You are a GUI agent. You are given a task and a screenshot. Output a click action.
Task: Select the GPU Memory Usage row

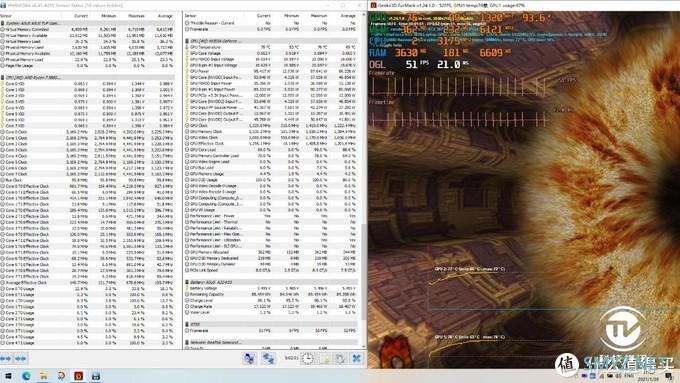coord(271,173)
